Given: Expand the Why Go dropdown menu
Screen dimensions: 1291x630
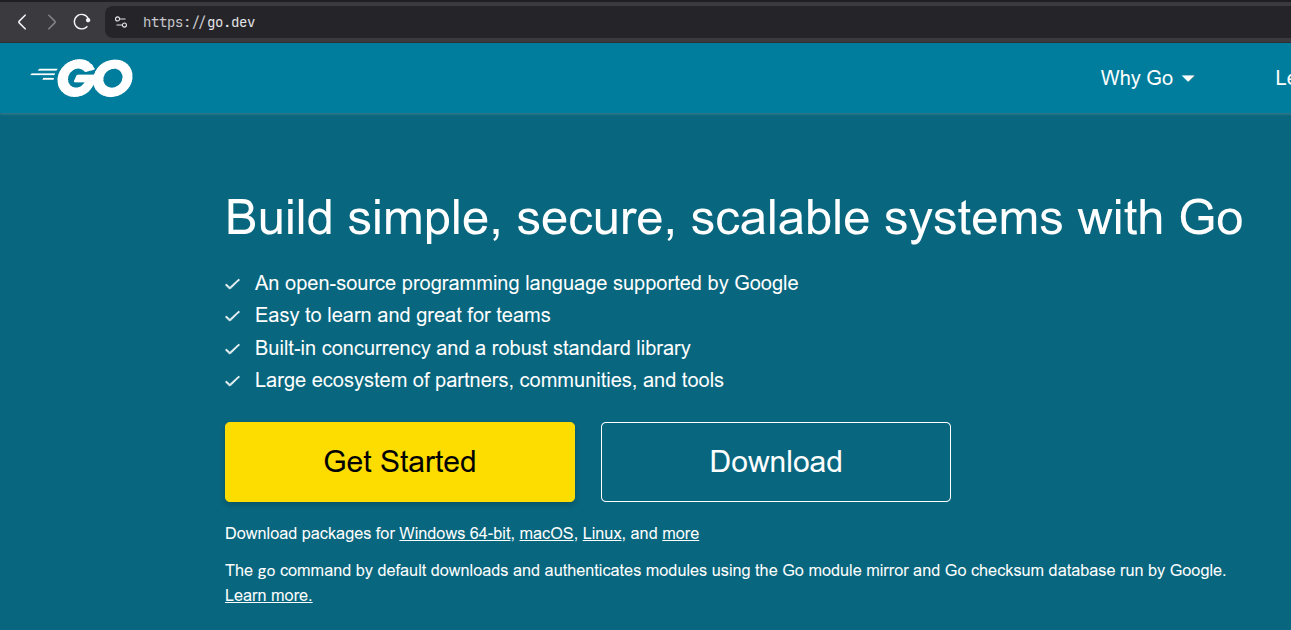Looking at the screenshot, I should (1147, 78).
